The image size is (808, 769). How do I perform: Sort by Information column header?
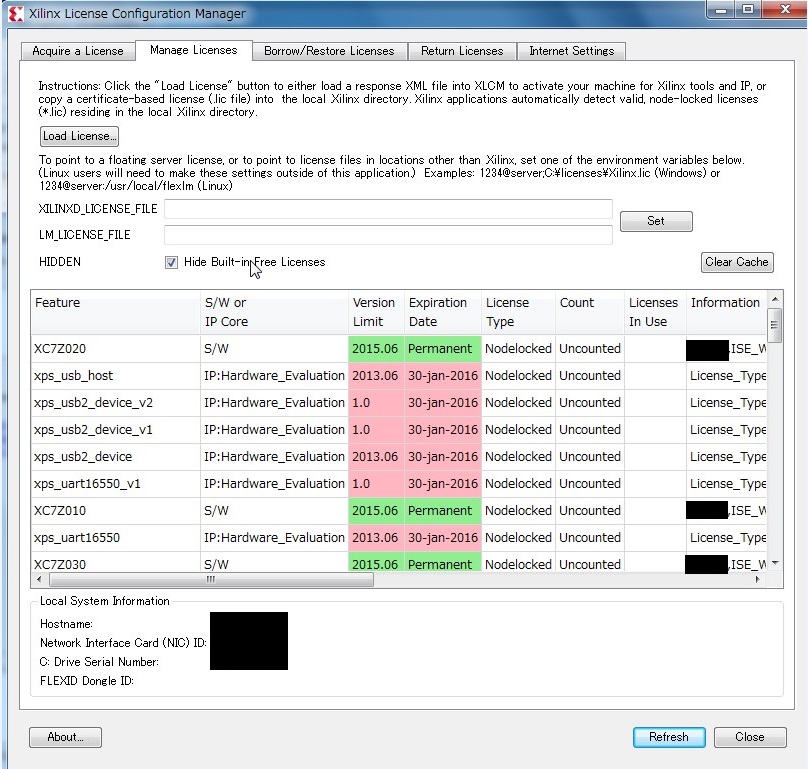click(726, 312)
